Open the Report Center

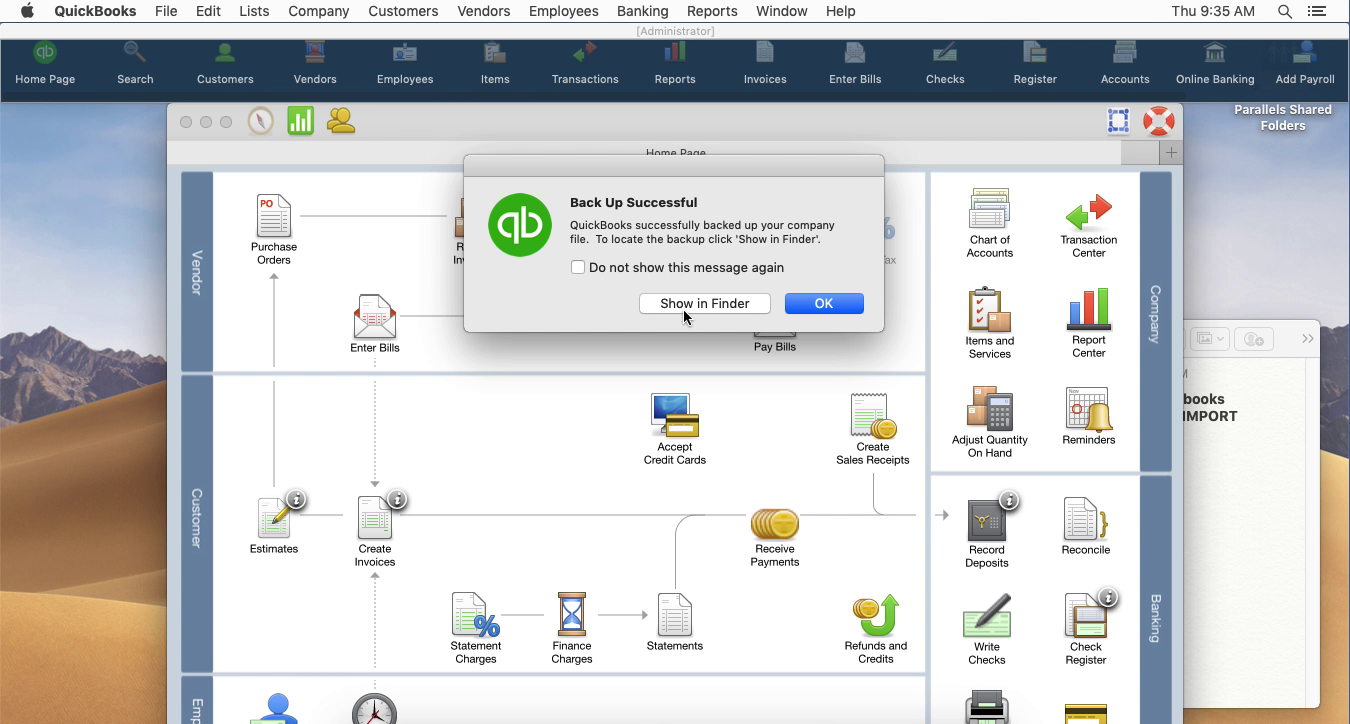1089,323
